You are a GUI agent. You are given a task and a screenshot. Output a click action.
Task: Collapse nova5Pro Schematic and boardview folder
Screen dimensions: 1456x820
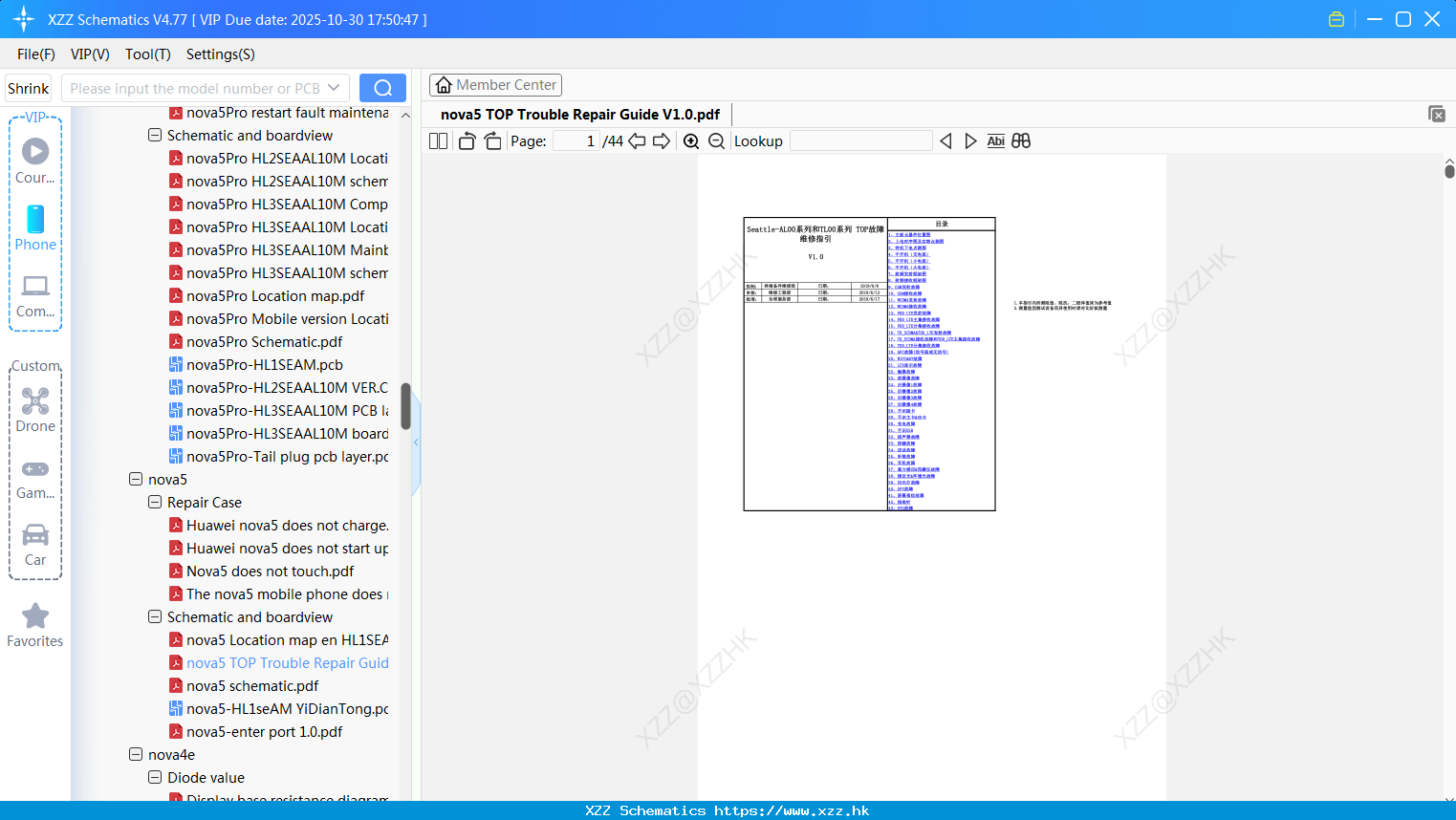(x=155, y=135)
